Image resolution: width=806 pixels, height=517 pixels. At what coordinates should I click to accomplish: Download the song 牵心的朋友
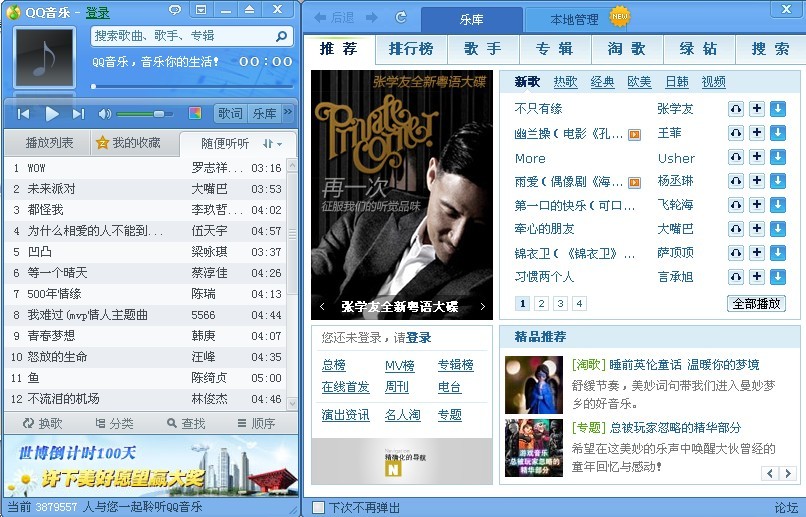coord(777,229)
